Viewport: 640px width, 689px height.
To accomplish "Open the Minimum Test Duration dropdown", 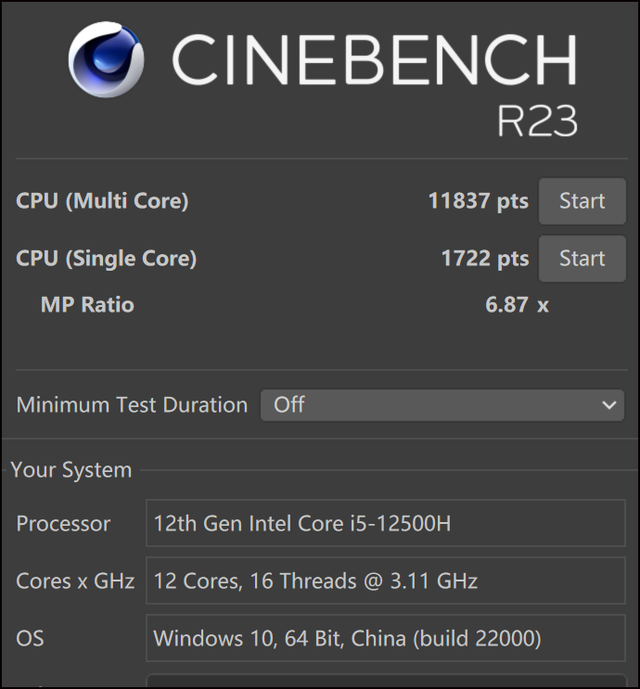I will coord(442,405).
